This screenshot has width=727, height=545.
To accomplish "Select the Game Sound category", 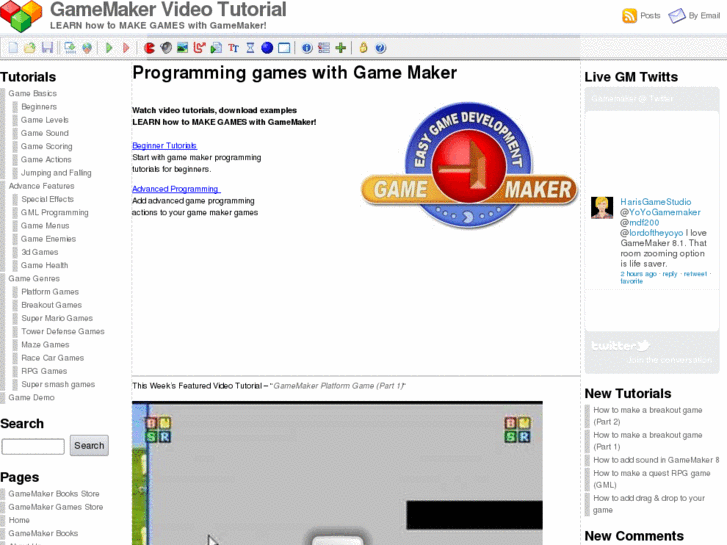I will coord(45,133).
